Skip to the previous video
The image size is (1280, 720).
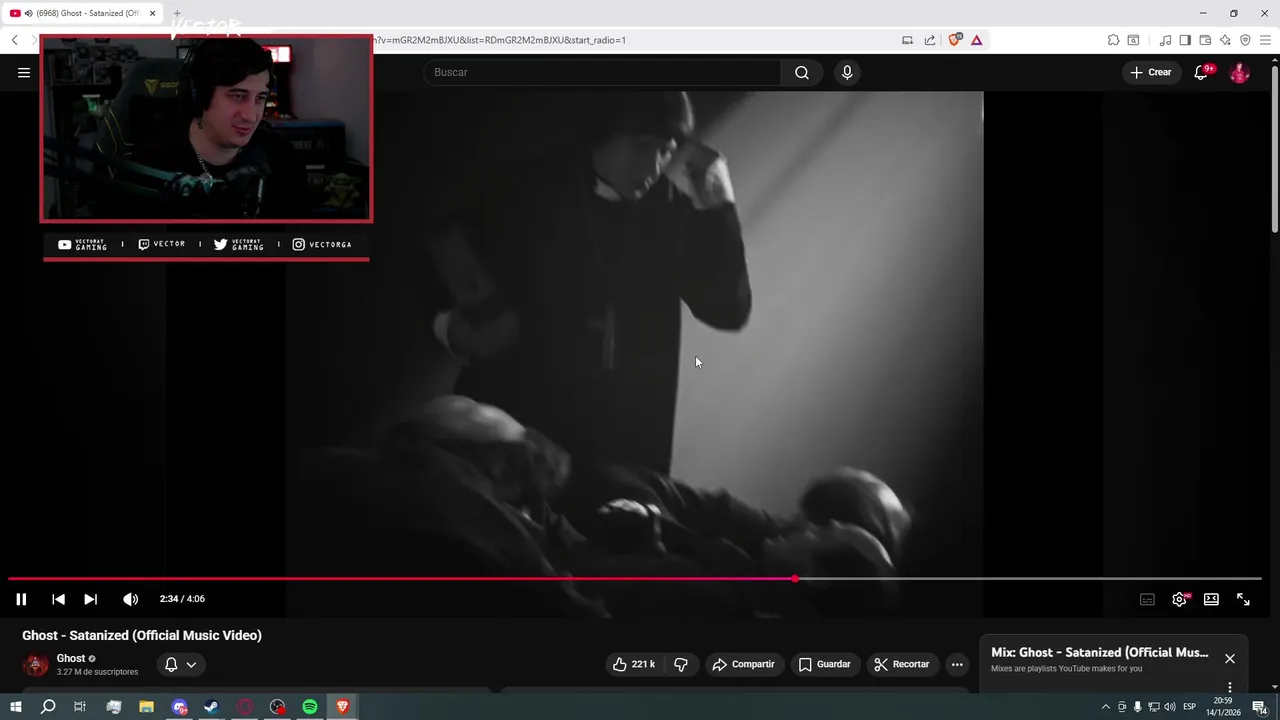[58, 599]
